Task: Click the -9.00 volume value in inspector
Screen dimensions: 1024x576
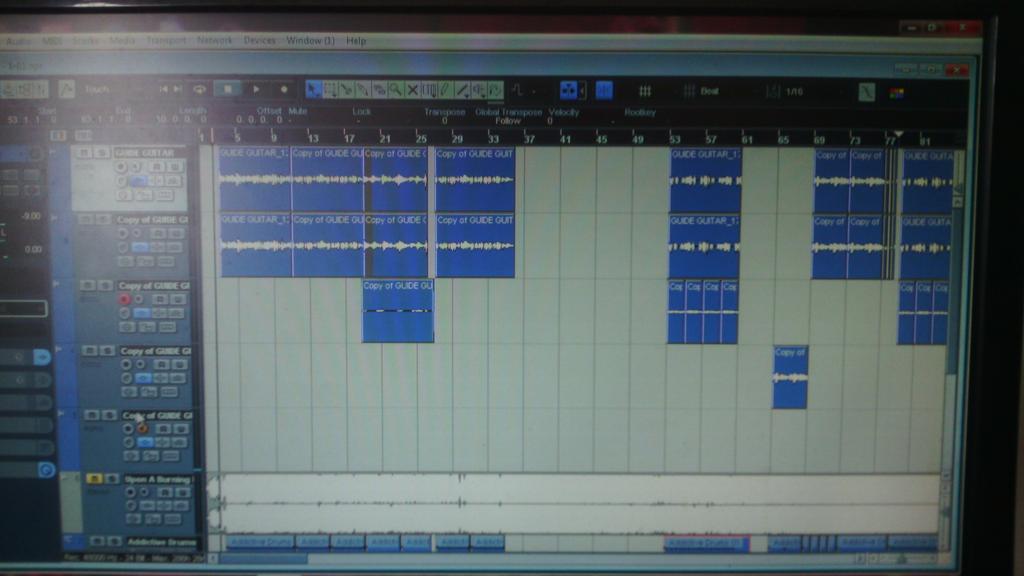Action: 31,216
